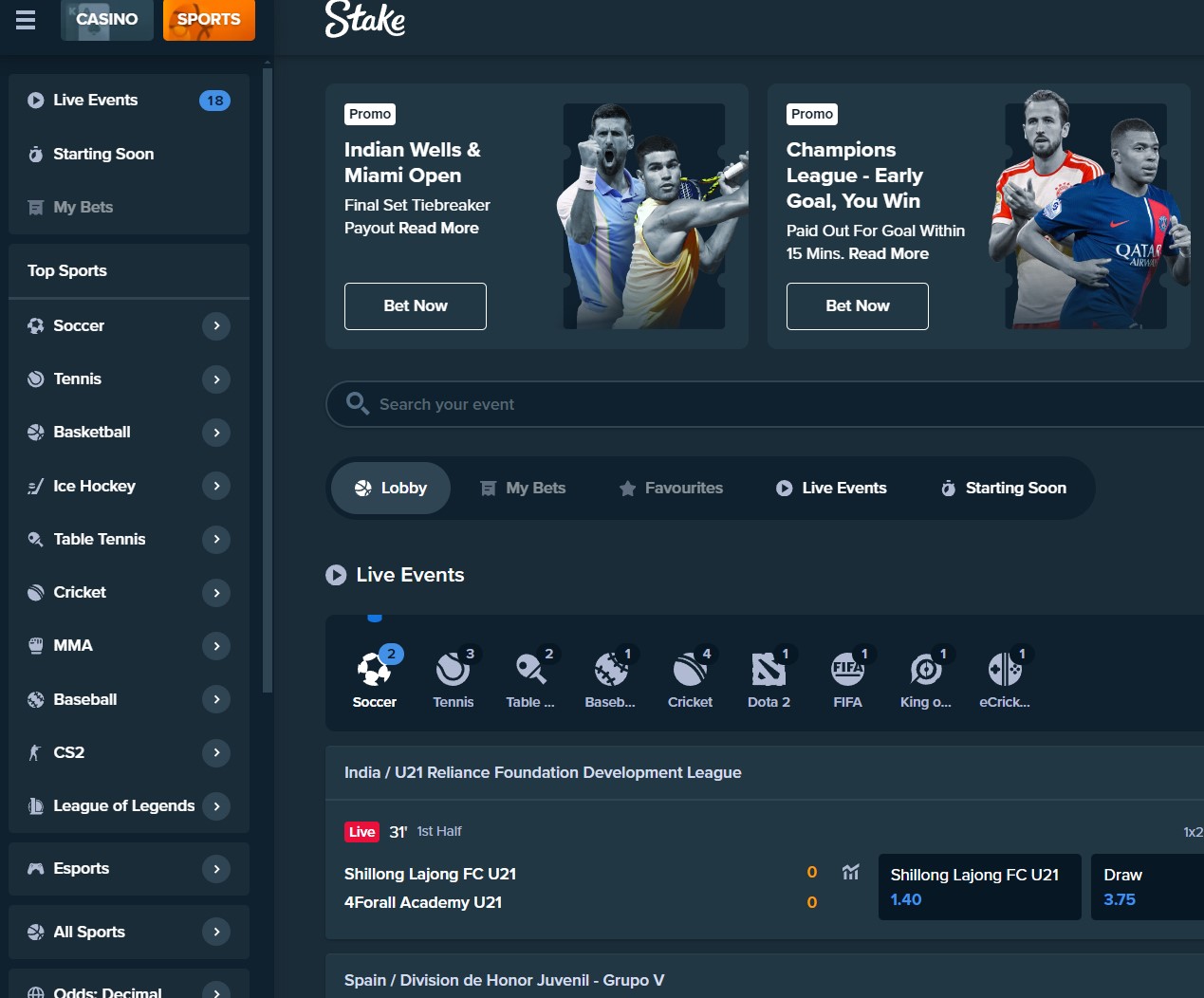Expand the Table Tennis chevron in sidebar
1204x998 pixels.
(216, 539)
